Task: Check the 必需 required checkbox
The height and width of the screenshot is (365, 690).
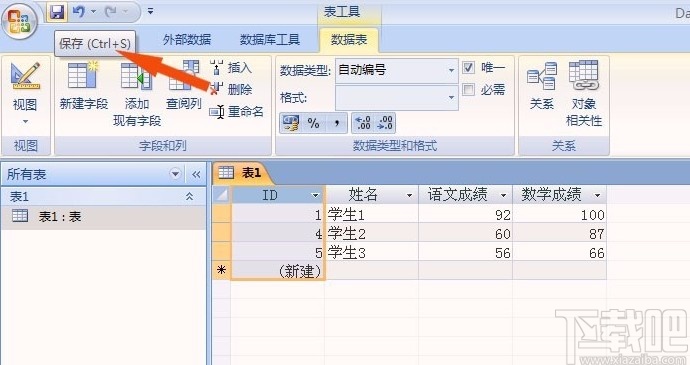Action: click(x=468, y=90)
